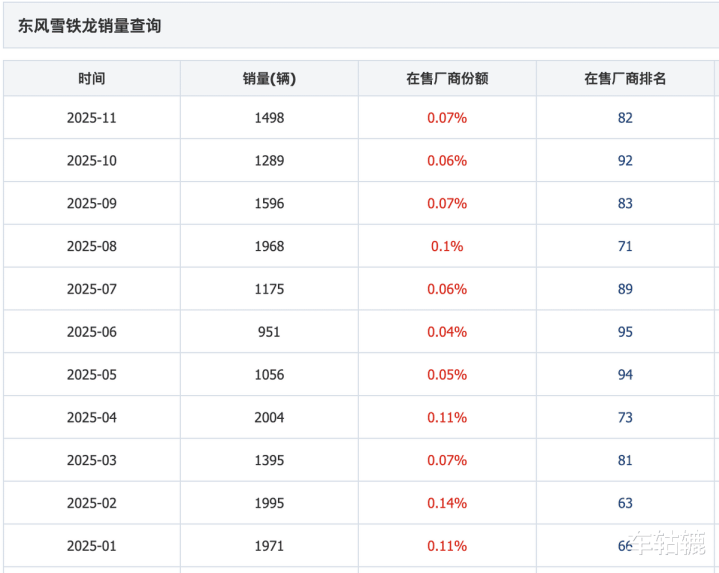719x573 pixels.
Task: Open the rank 95 link
Action: pos(625,331)
